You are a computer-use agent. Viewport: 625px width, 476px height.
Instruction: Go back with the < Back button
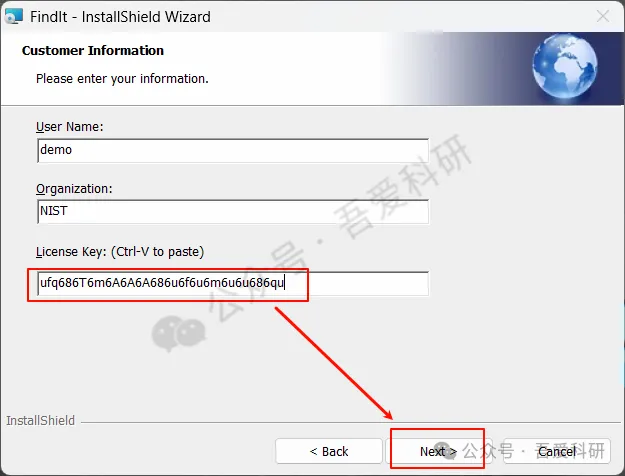pos(329,451)
